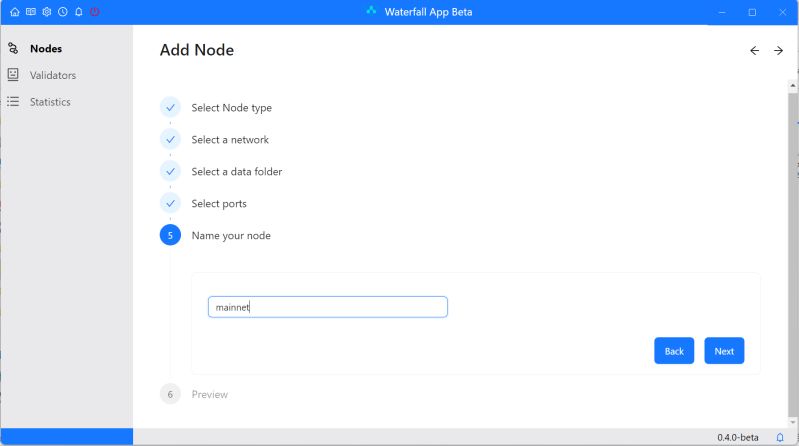The image size is (799, 446).
Task: Open settings gear icon in title bar
Action: tap(47, 12)
